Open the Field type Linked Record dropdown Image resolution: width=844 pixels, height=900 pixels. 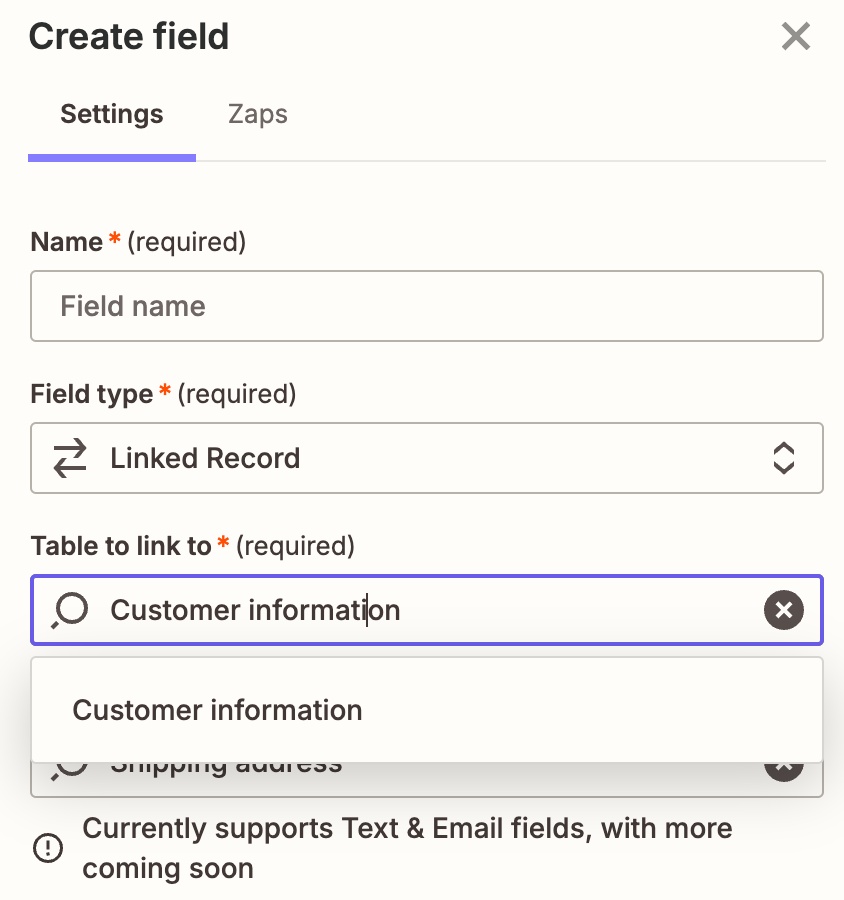pos(427,458)
